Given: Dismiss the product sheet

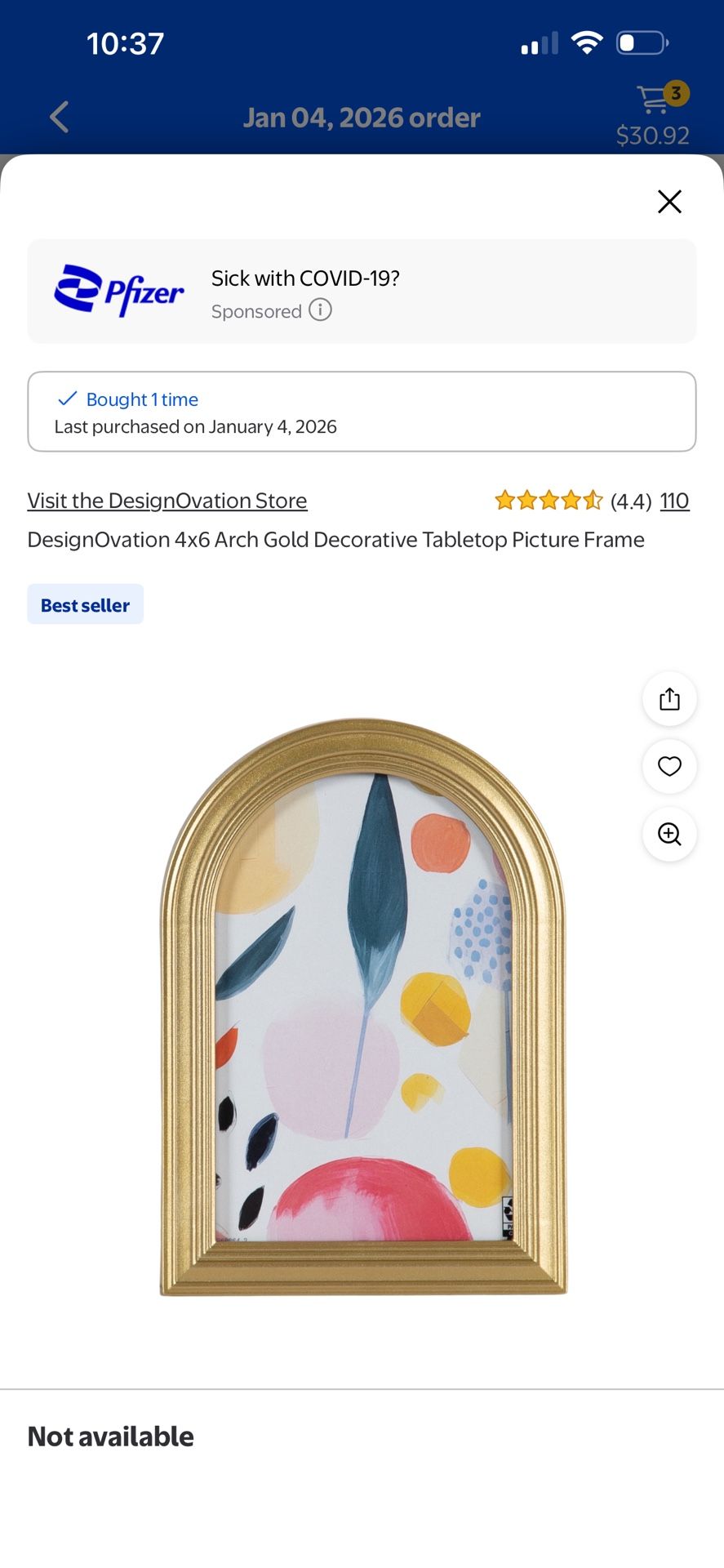Looking at the screenshot, I should [x=669, y=202].
